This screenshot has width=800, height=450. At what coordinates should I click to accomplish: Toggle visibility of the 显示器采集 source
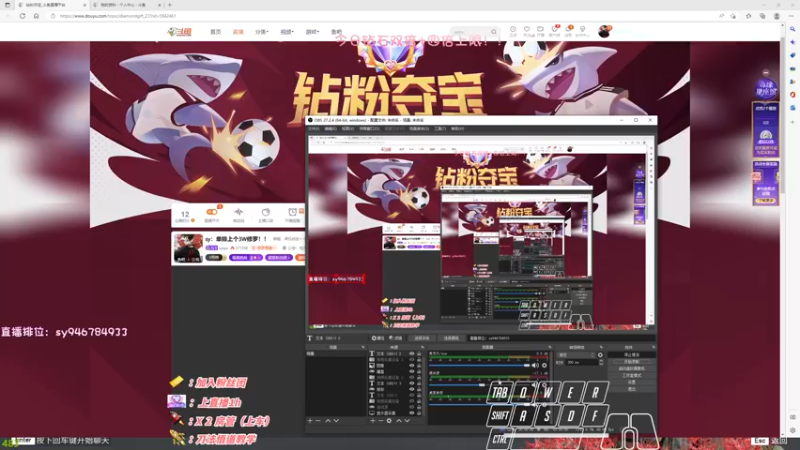click(x=412, y=413)
